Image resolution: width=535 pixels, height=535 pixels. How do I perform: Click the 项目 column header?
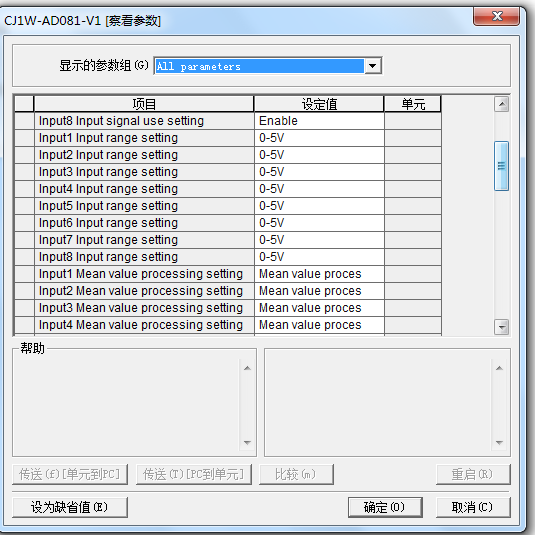[144, 104]
